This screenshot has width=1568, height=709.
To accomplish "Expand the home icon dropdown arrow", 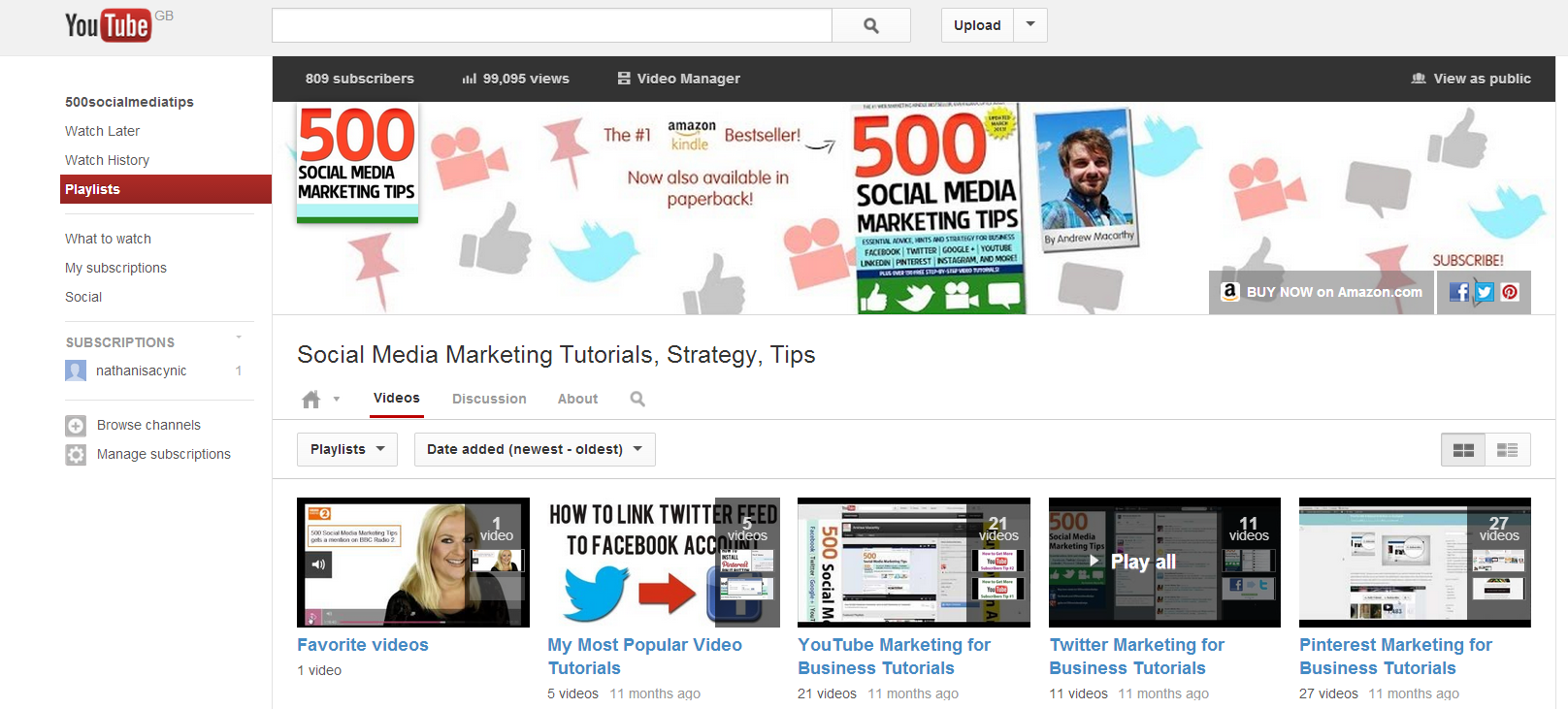I will [337, 399].
